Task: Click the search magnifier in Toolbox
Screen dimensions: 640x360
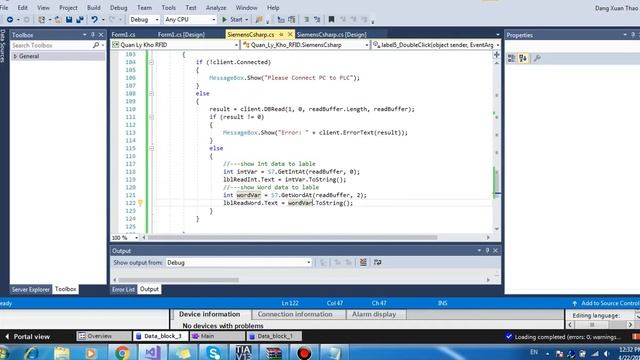Action: [96, 45]
